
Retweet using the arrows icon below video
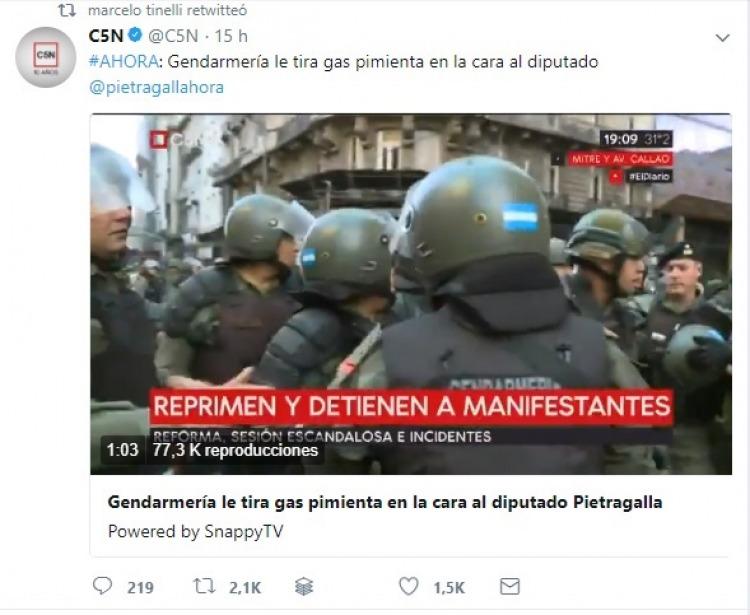coord(204,586)
